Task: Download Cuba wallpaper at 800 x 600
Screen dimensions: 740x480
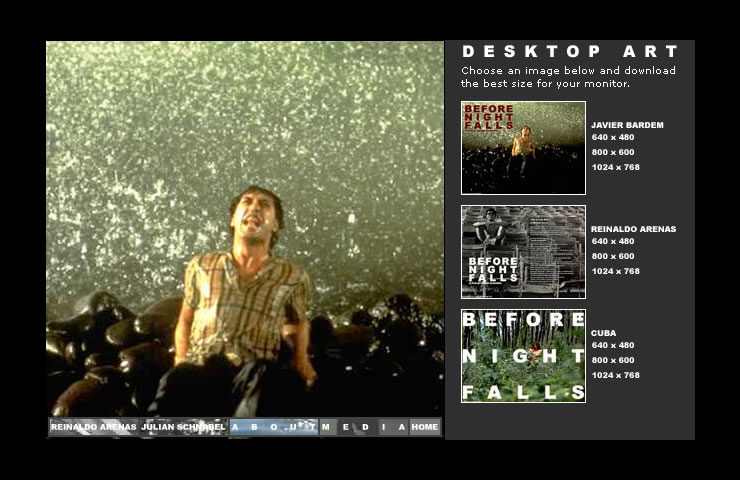Action: (x=613, y=360)
